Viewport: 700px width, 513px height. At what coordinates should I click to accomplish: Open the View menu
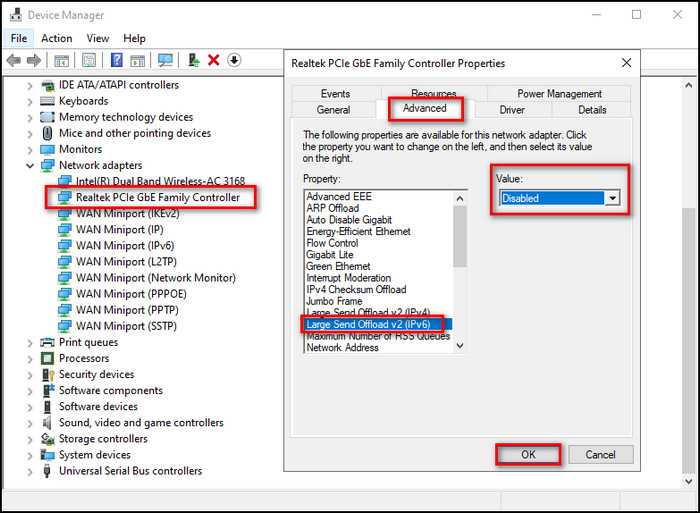tap(98, 38)
